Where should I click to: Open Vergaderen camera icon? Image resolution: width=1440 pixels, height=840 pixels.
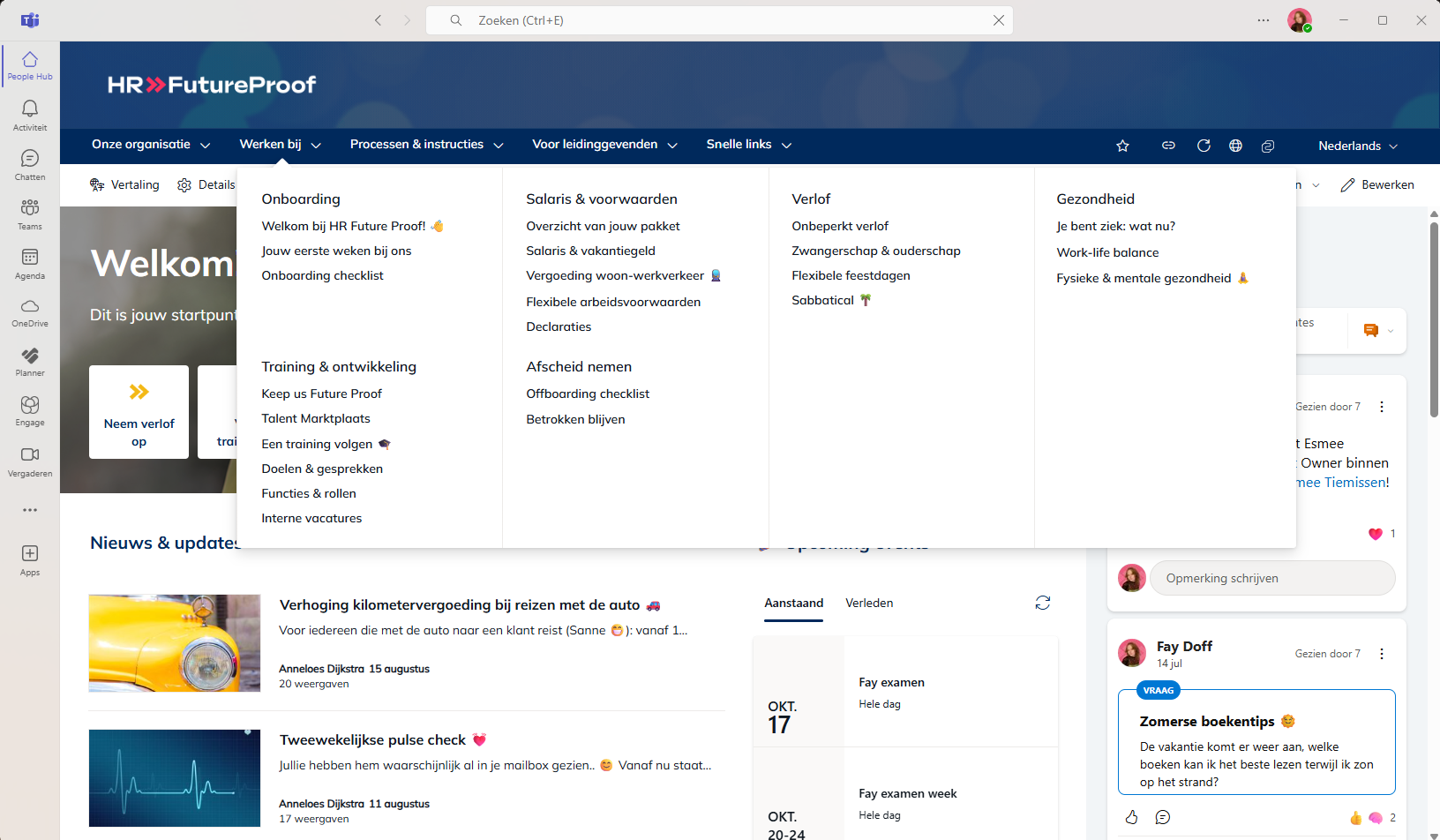30,461
